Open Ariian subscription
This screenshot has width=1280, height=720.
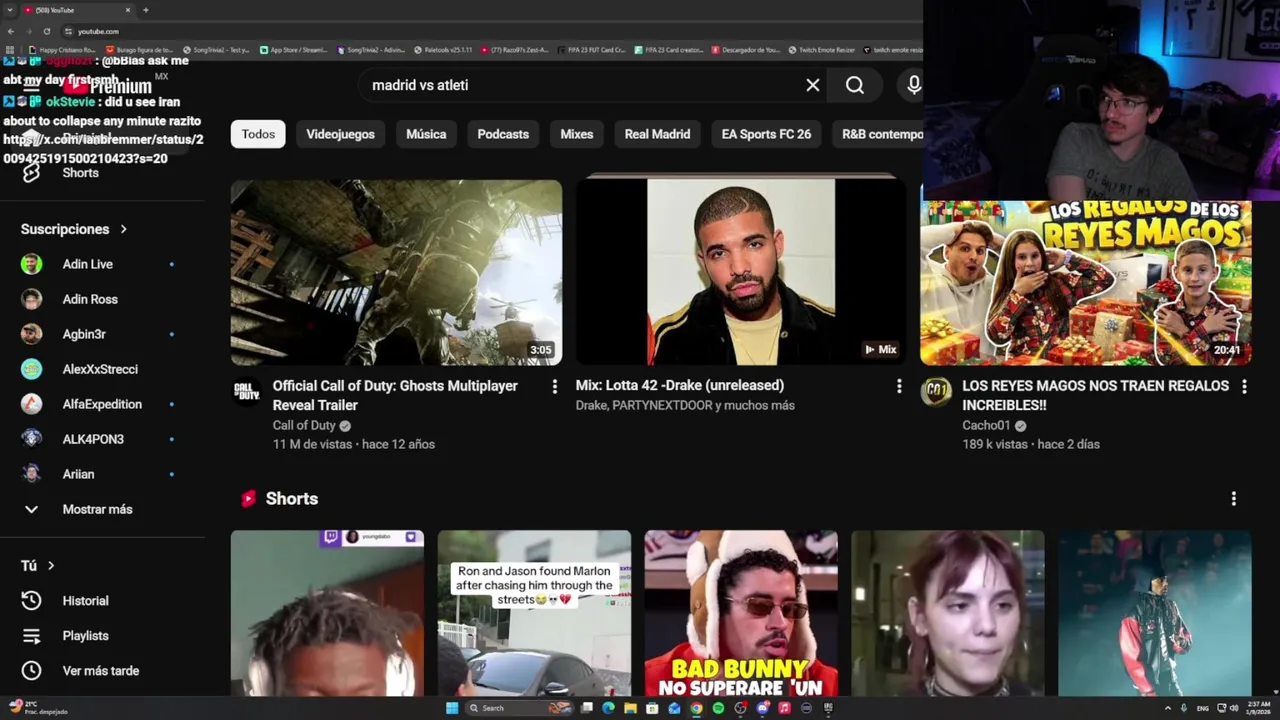[x=78, y=474]
